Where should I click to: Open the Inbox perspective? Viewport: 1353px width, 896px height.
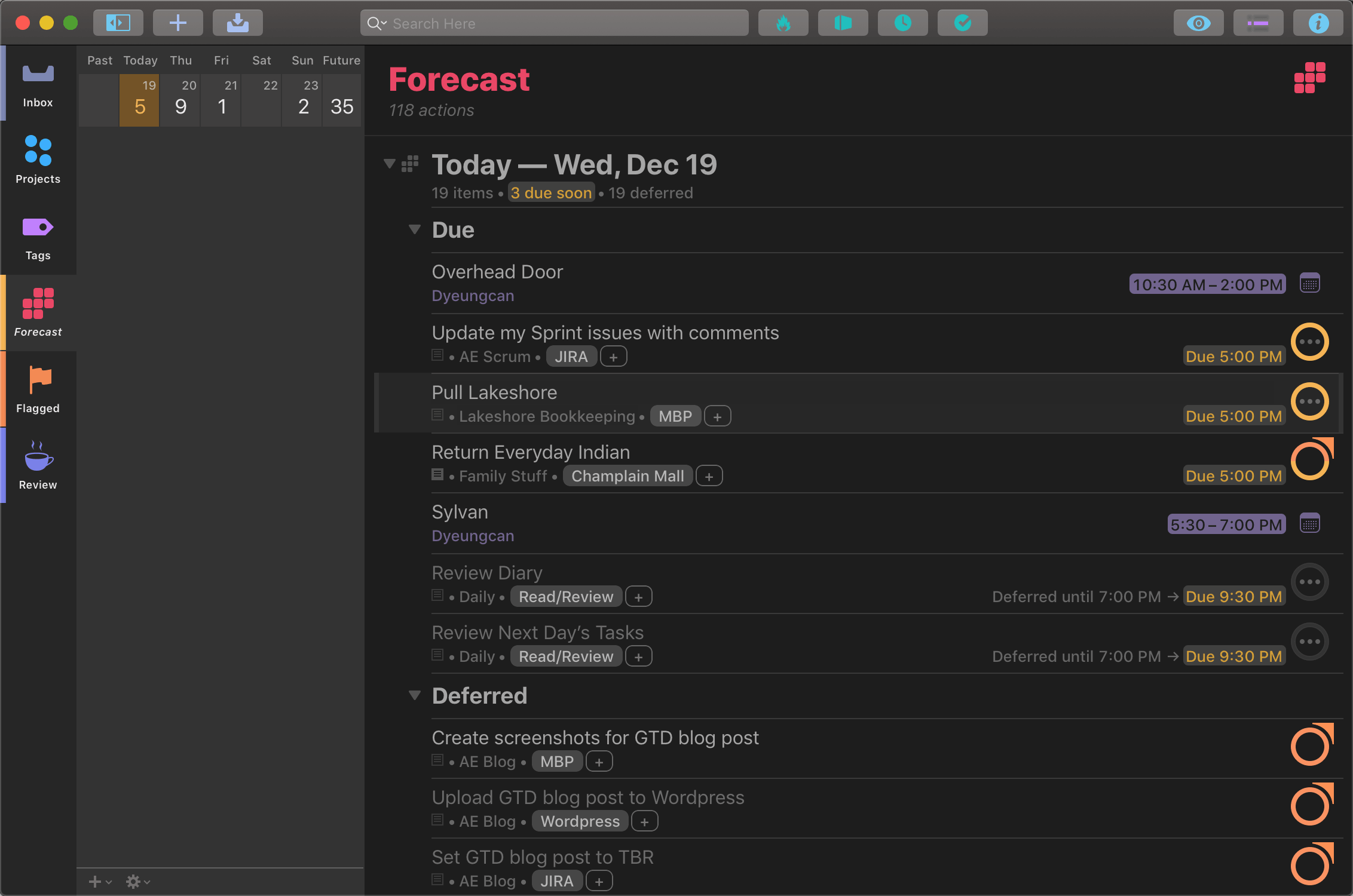click(x=38, y=85)
